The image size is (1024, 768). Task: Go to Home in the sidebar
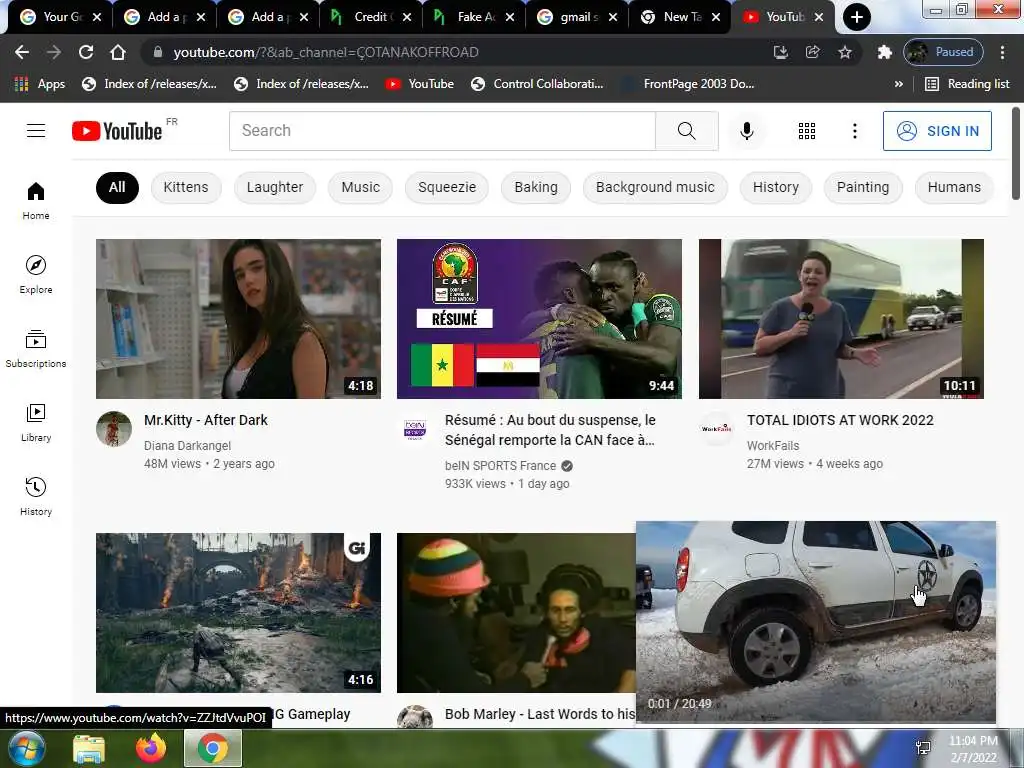pyautogui.click(x=36, y=200)
